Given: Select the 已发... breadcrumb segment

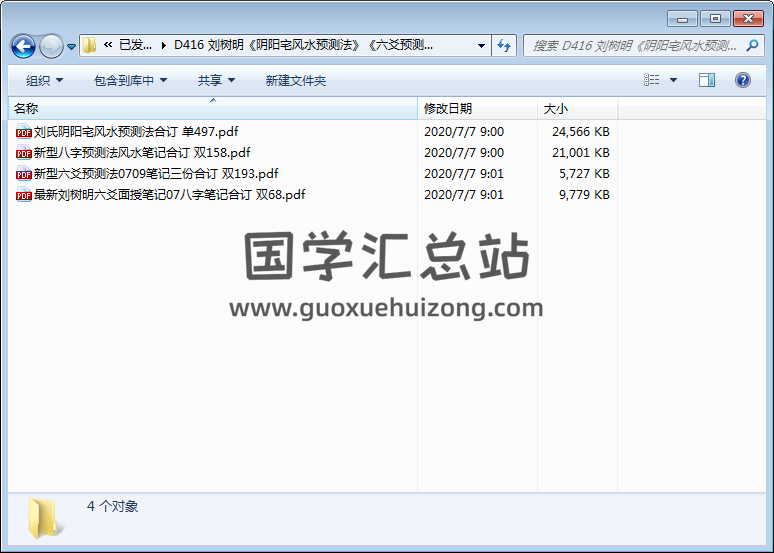Looking at the screenshot, I should [x=135, y=45].
